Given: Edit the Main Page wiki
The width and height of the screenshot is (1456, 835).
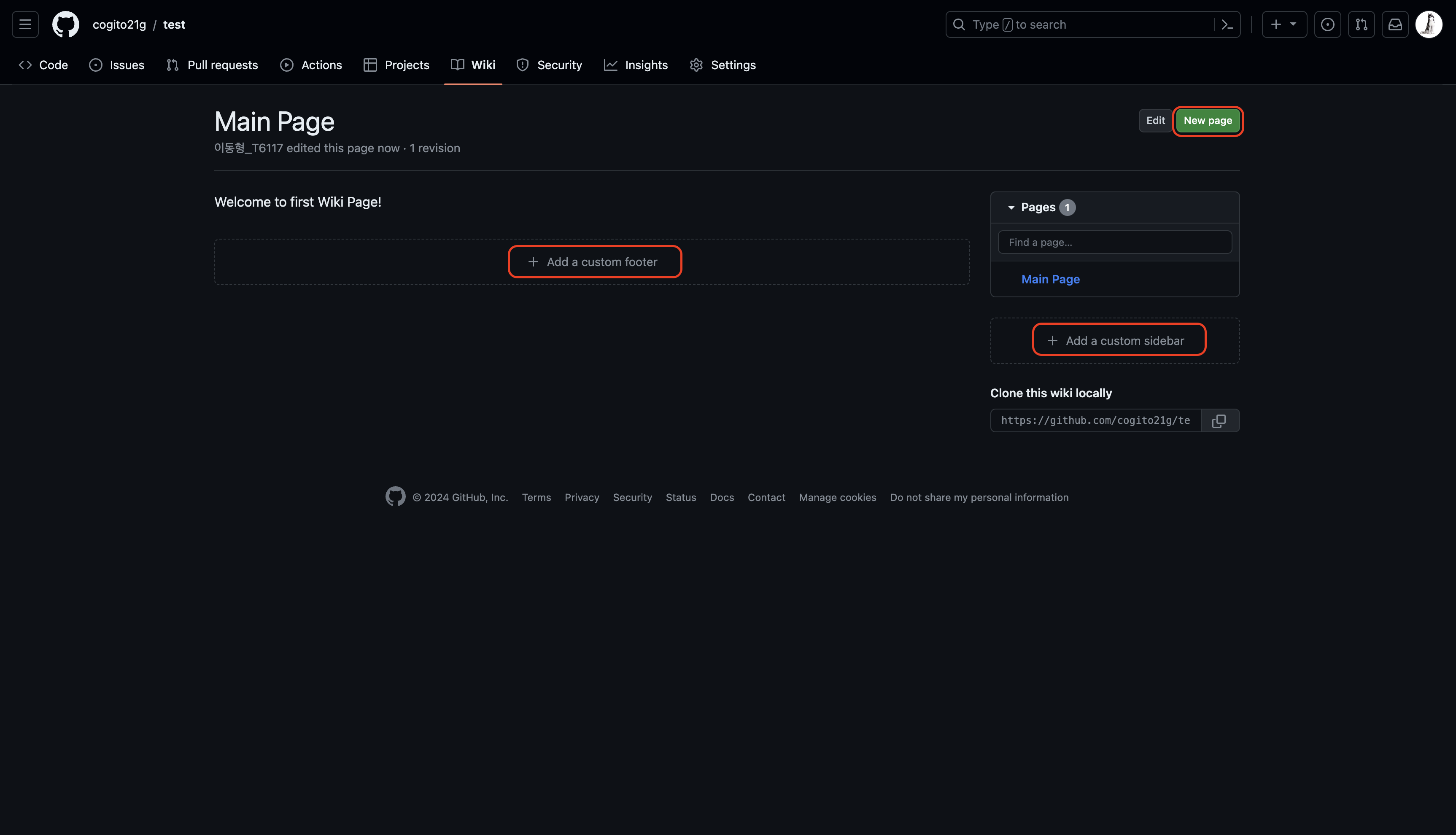Looking at the screenshot, I should click(1155, 121).
